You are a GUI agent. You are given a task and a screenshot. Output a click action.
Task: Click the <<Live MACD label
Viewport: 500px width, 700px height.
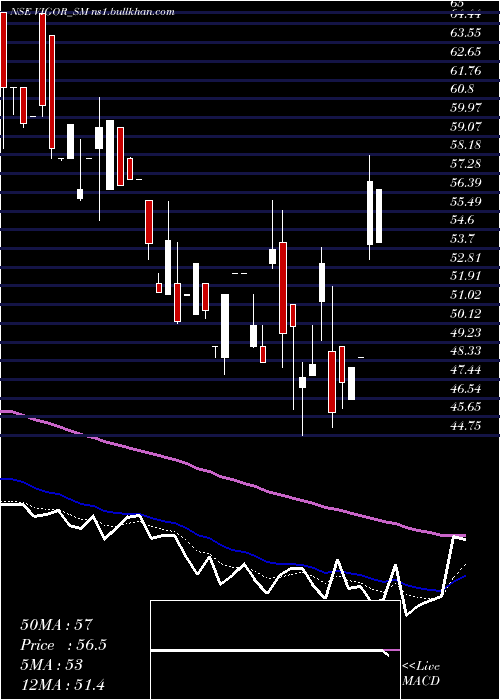coord(421,674)
